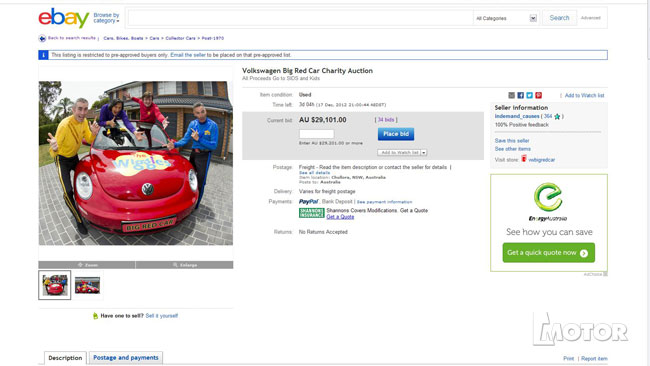Click Save this seller link
The width and height of the screenshot is (650, 366).
click(512, 141)
